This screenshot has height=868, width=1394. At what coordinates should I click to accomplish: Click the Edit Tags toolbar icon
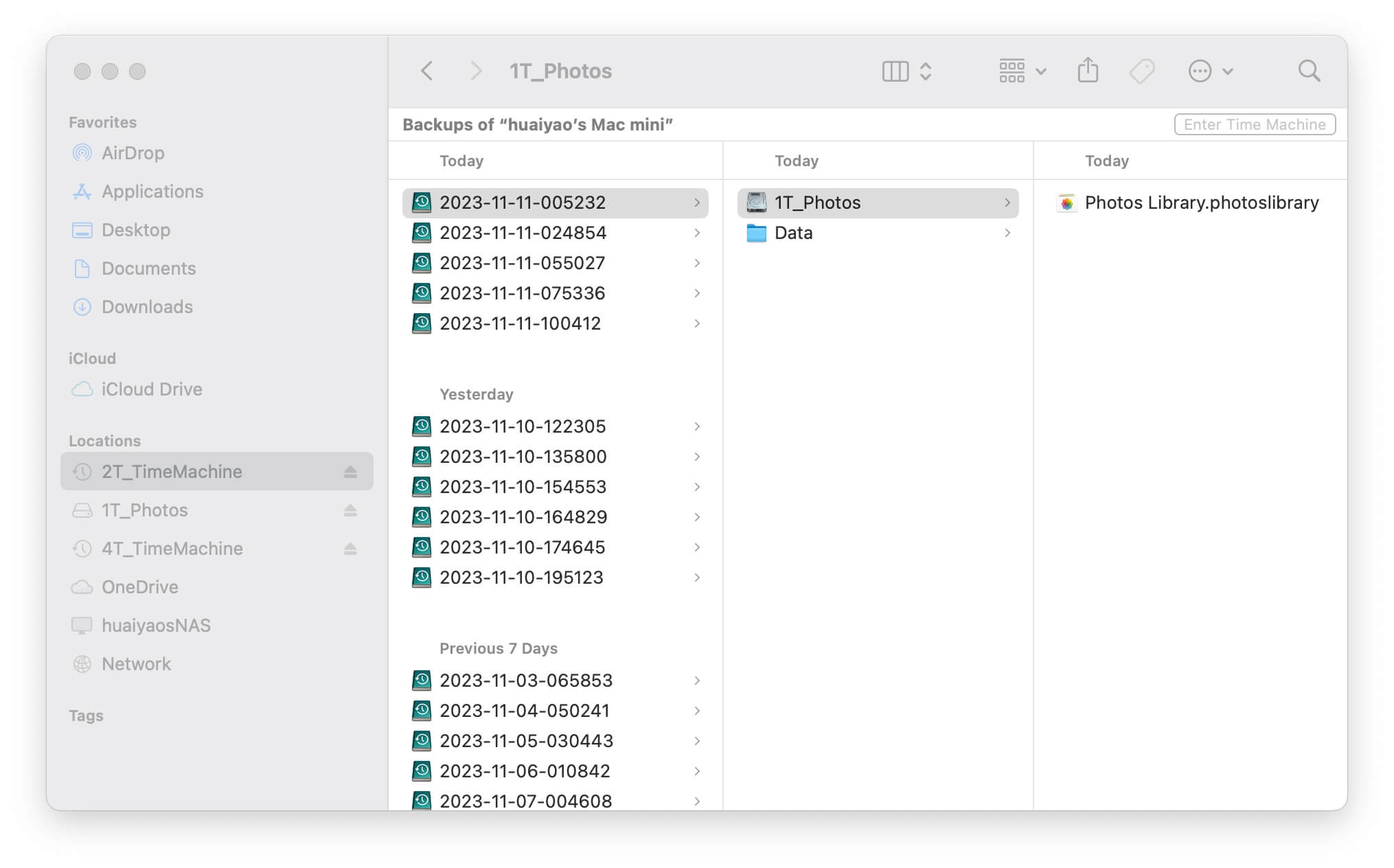pos(1142,71)
